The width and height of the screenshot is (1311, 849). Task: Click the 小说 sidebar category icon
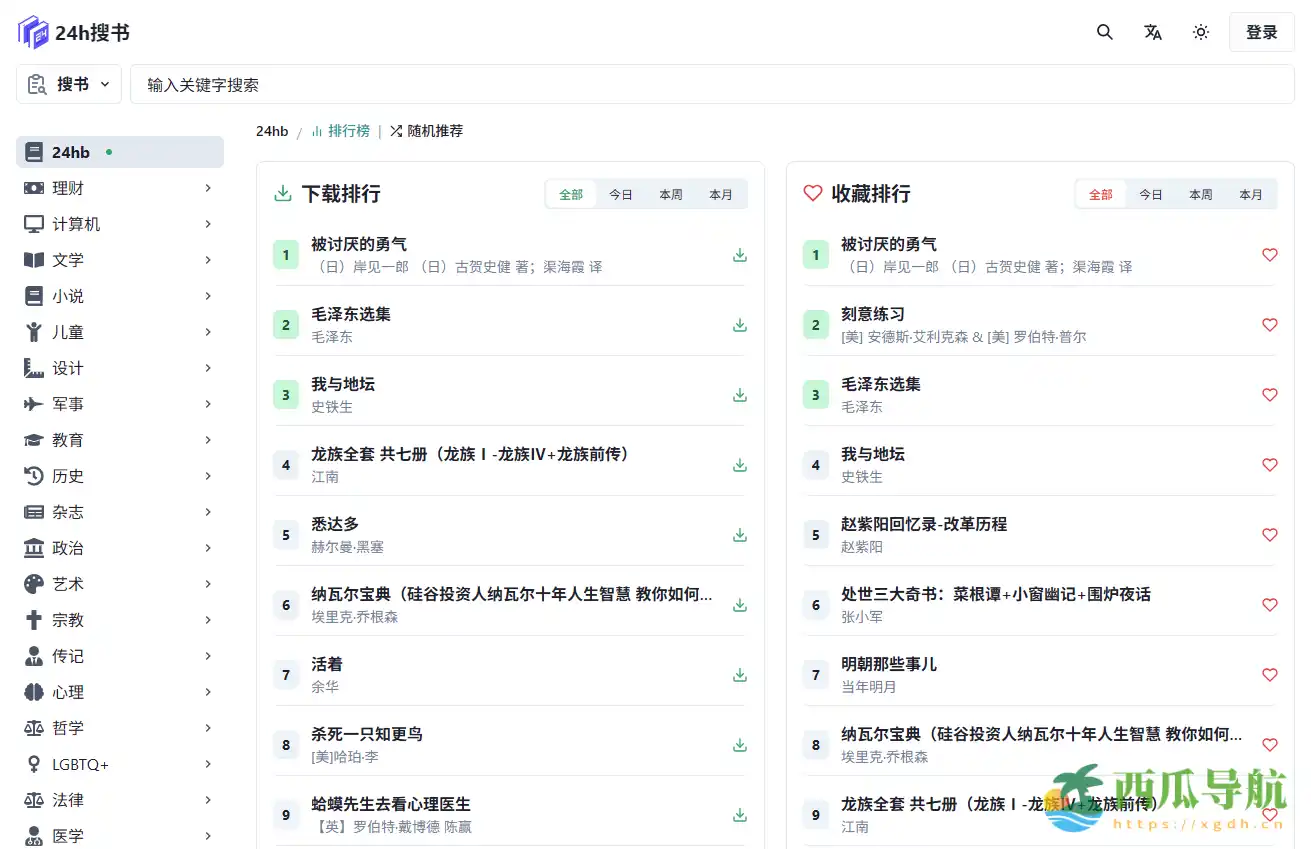(34, 296)
